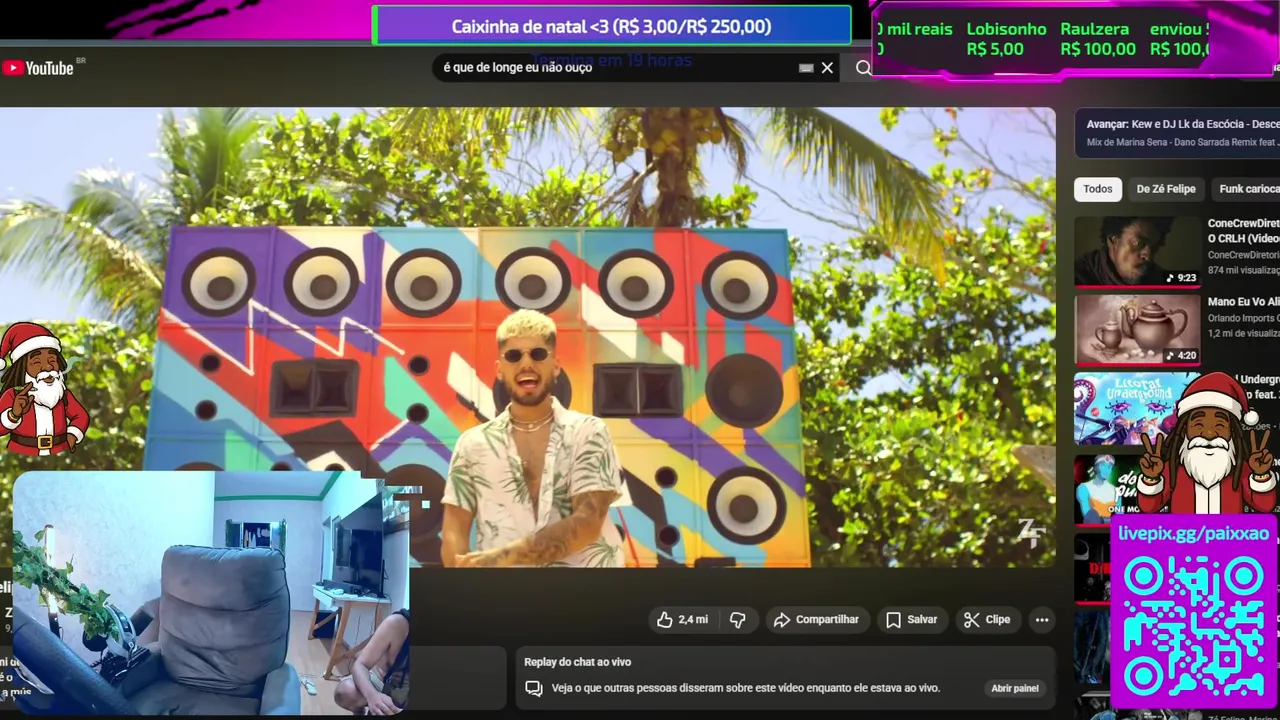Click the chat replay speech bubble icon
This screenshot has height=720, width=1280.
[x=534, y=688]
